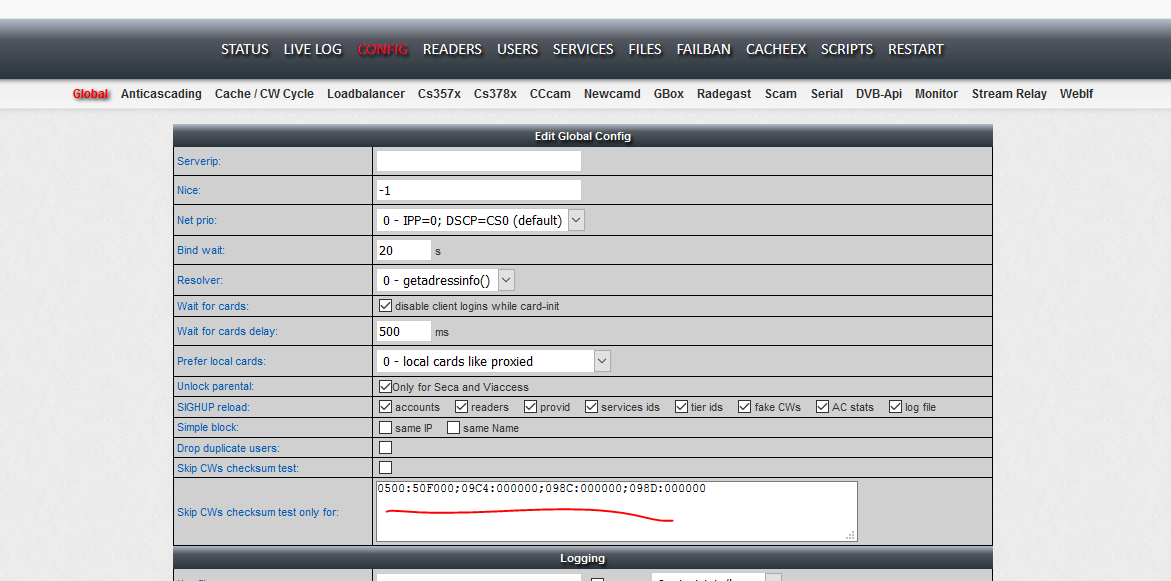Open the Resolver dropdown
The image size is (1171, 581).
pos(445,281)
